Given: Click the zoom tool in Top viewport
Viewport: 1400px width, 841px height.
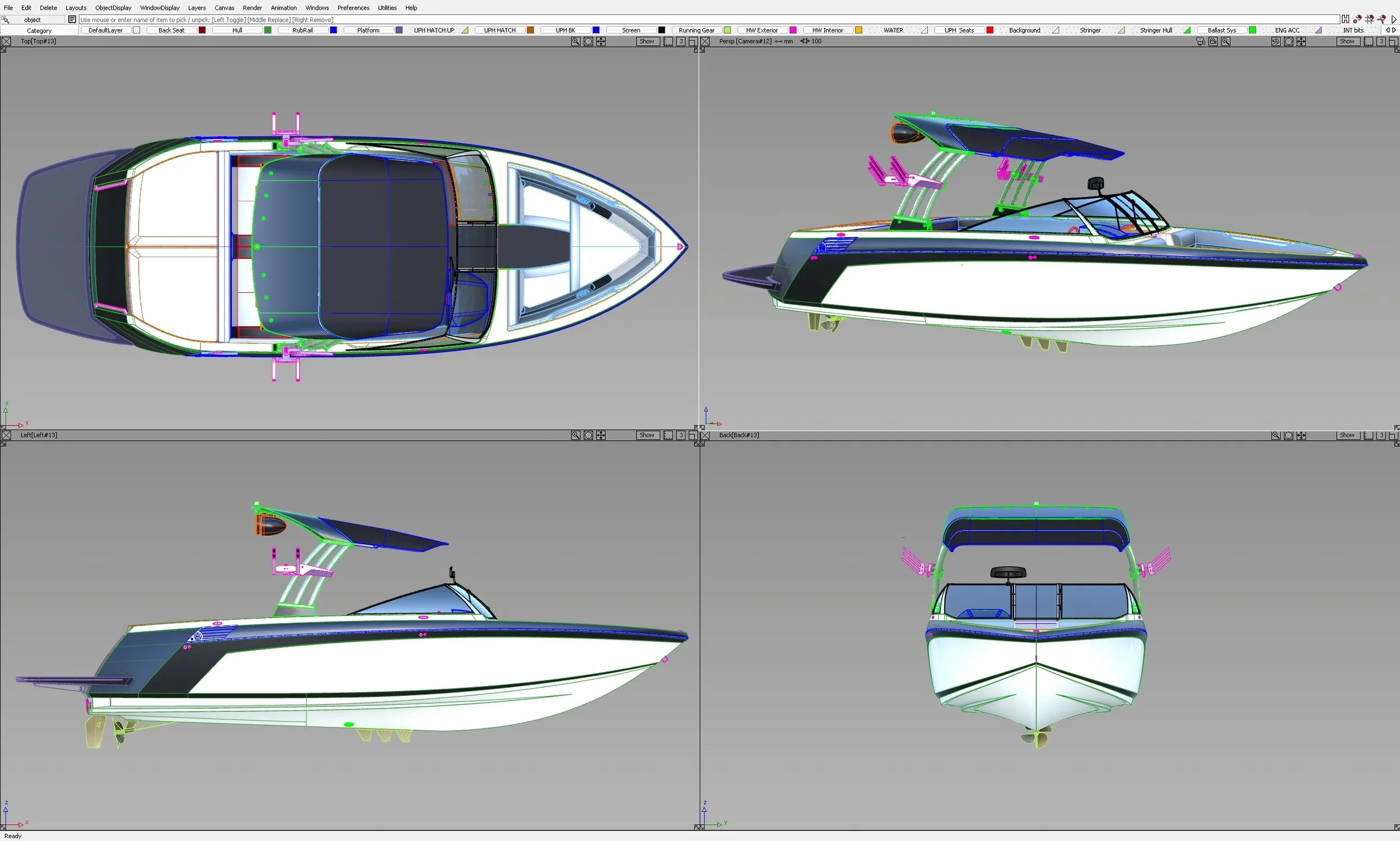Looking at the screenshot, I should point(575,41).
